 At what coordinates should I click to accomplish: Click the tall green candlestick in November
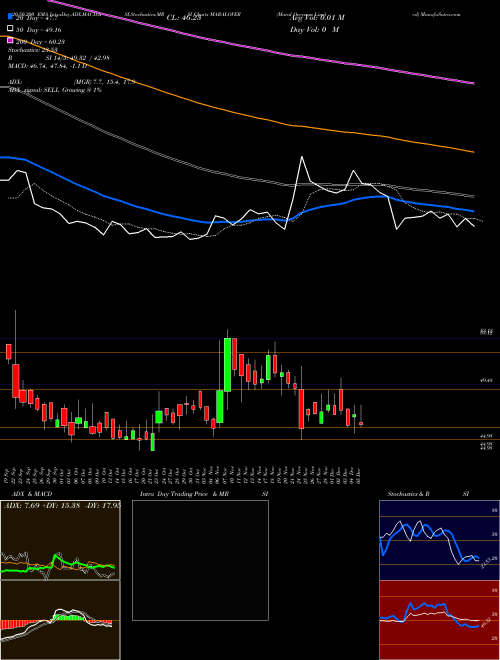click(x=227, y=365)
